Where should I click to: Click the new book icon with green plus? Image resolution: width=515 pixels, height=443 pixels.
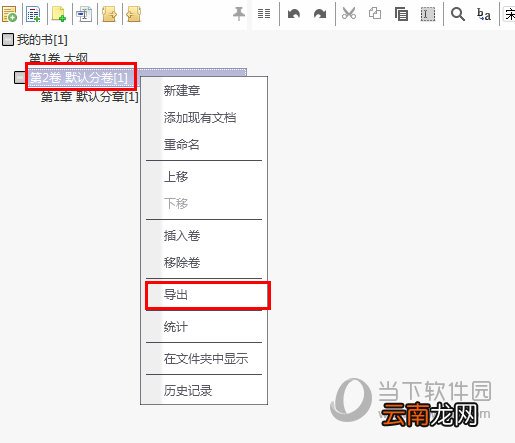tap(9, 14)
